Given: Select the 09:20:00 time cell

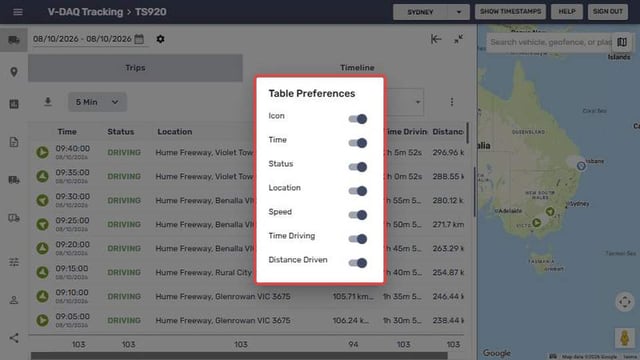Looking at the screenshot, I should tap(73, 248).
